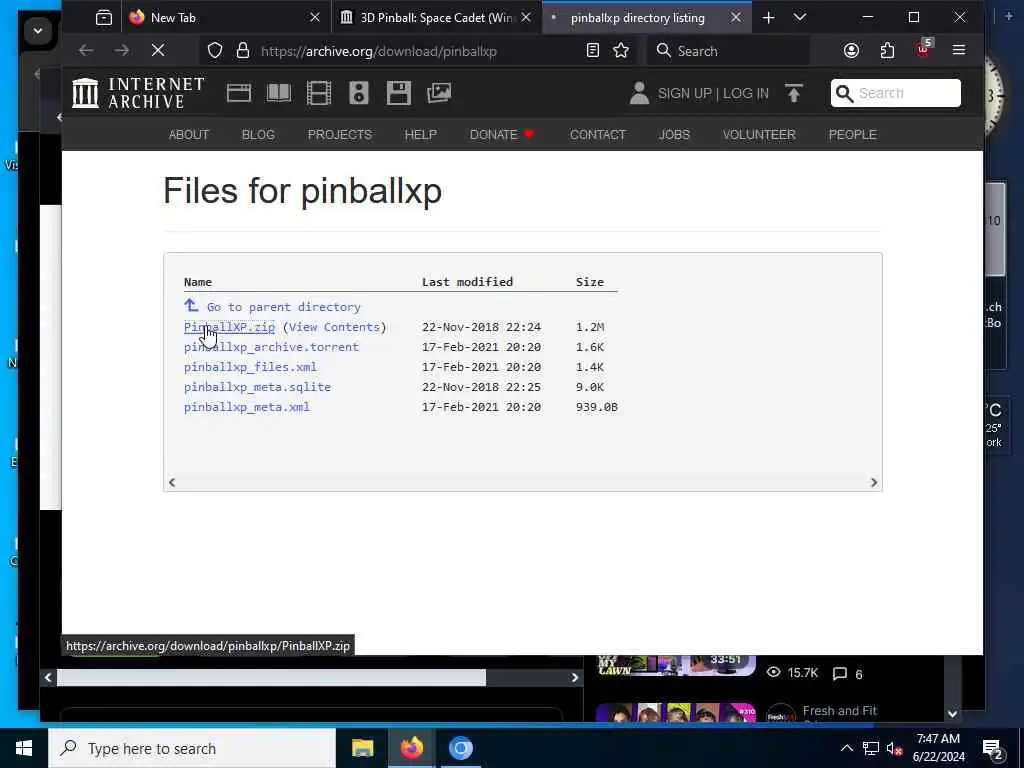Image resolution: width=1024 pixels, height=768 pixels.
Task: Select the pinballxp directory listing tab
Action: tap(647, 18)
